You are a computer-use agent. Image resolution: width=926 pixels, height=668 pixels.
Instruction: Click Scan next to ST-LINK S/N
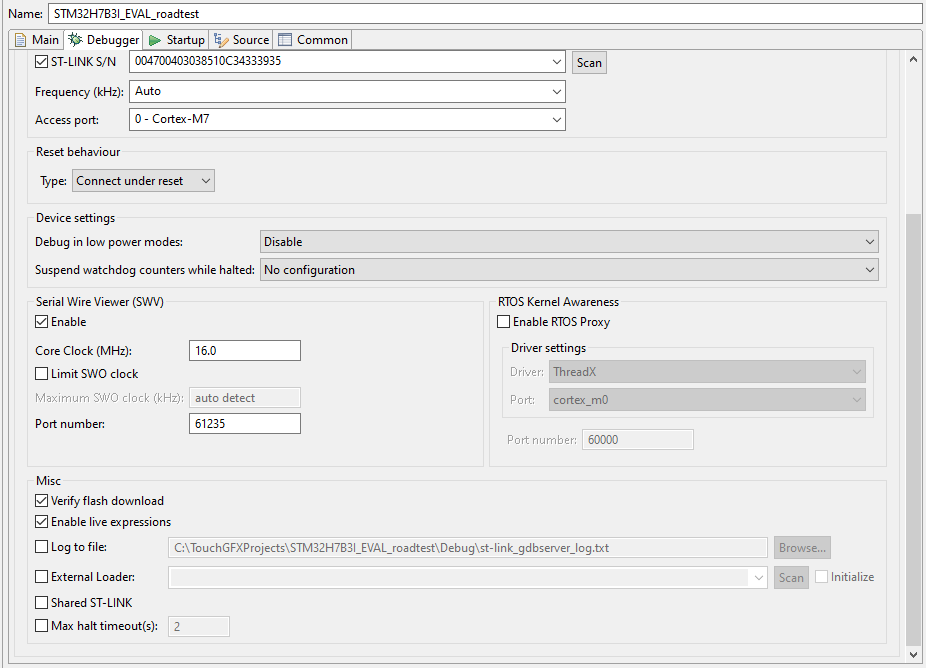tap(589, 63)
